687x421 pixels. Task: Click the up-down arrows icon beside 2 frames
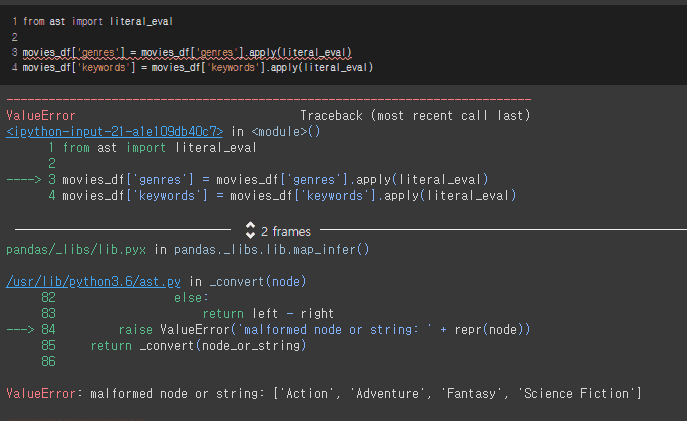pos(251,231)
